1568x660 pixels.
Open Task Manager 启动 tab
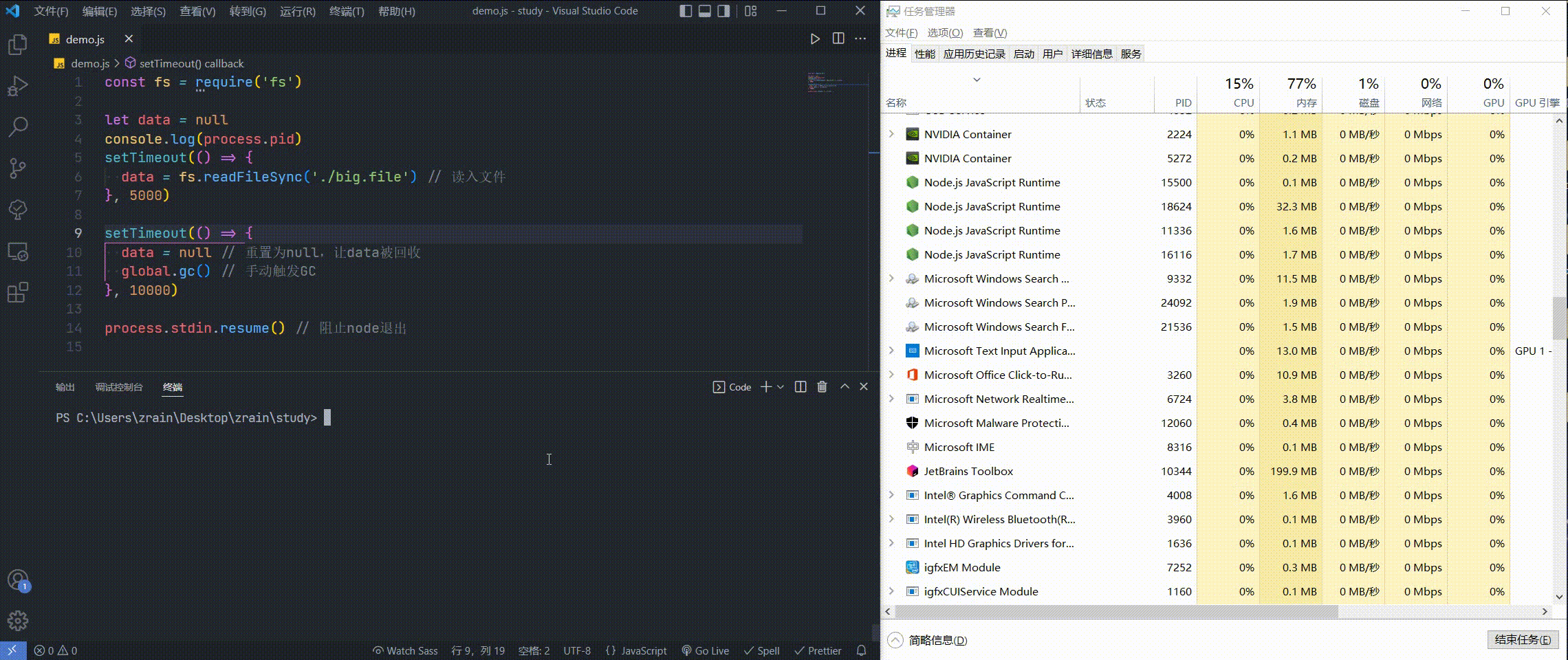pyautogui.click(x=1024, y=54)
